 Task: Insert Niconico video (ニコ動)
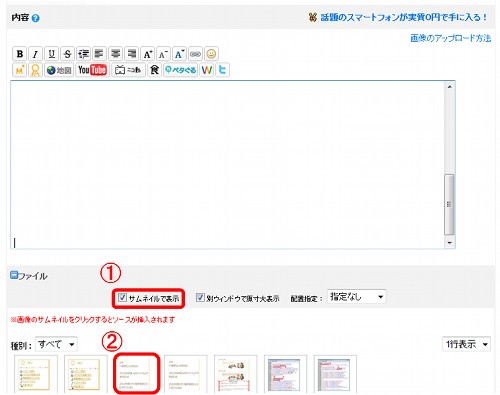[128, 70]
